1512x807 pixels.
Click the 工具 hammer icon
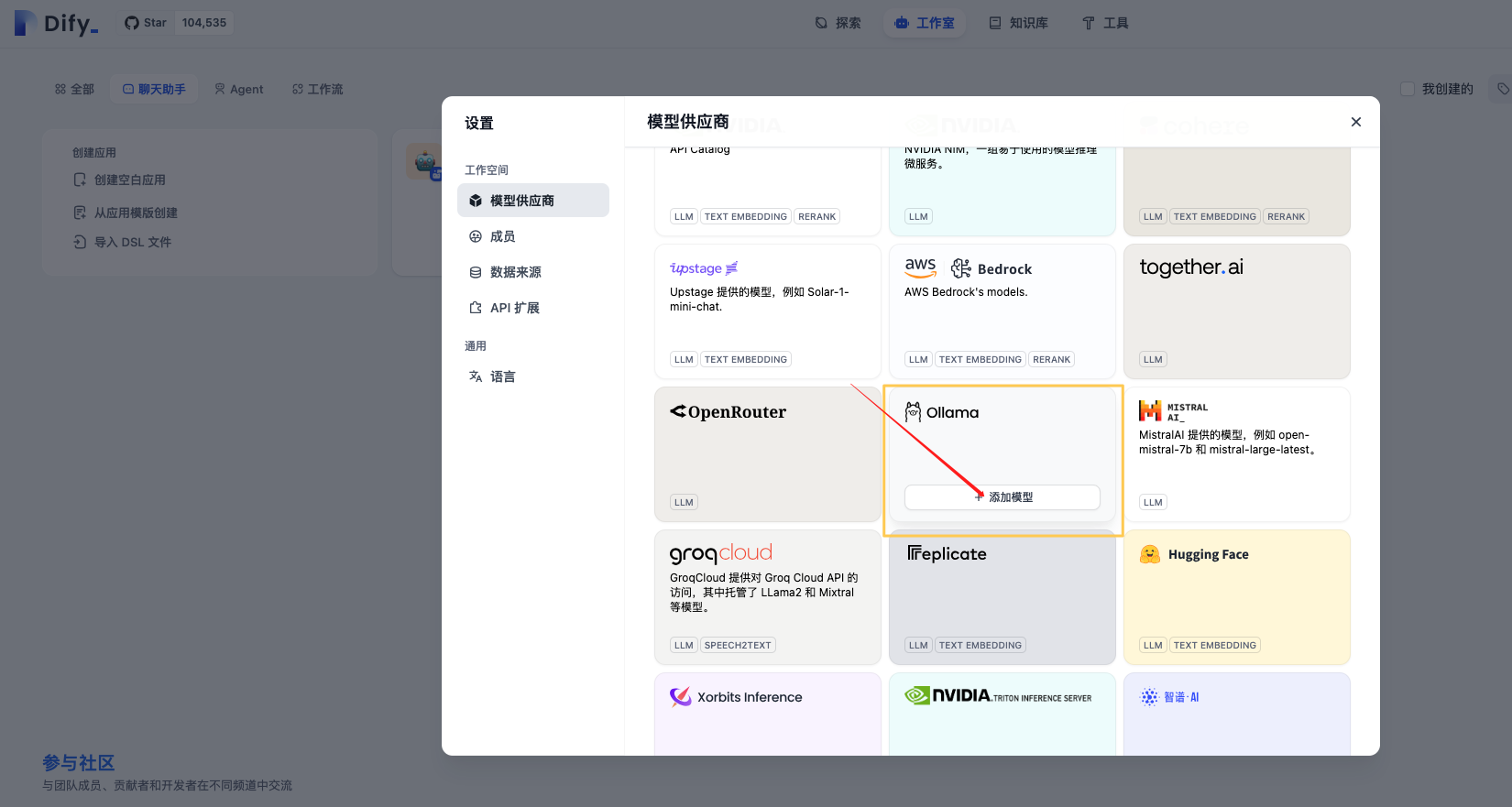click(1089, 23)
